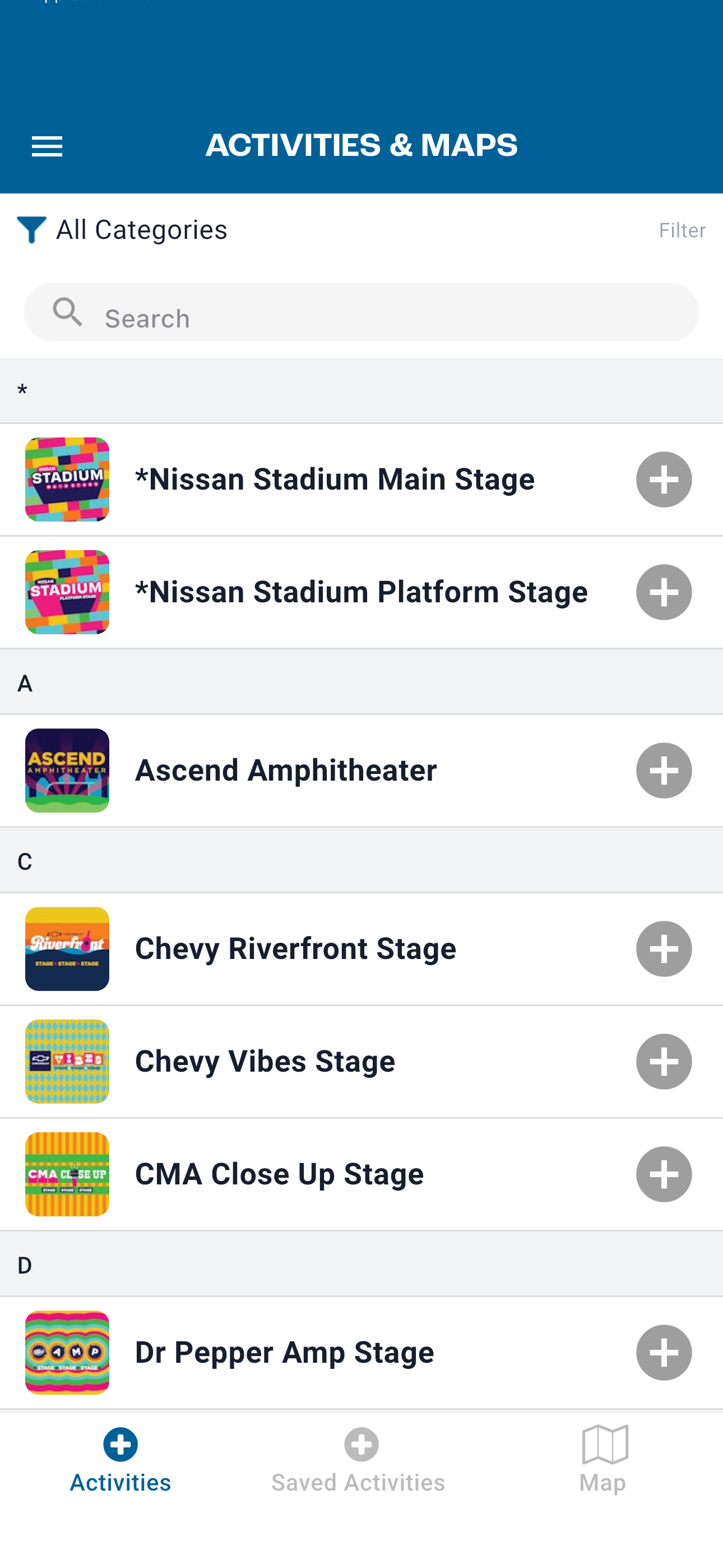Add CMA Close Up Stage plus icon
The image size is (723, 1568).
(x=664, y=1174)
